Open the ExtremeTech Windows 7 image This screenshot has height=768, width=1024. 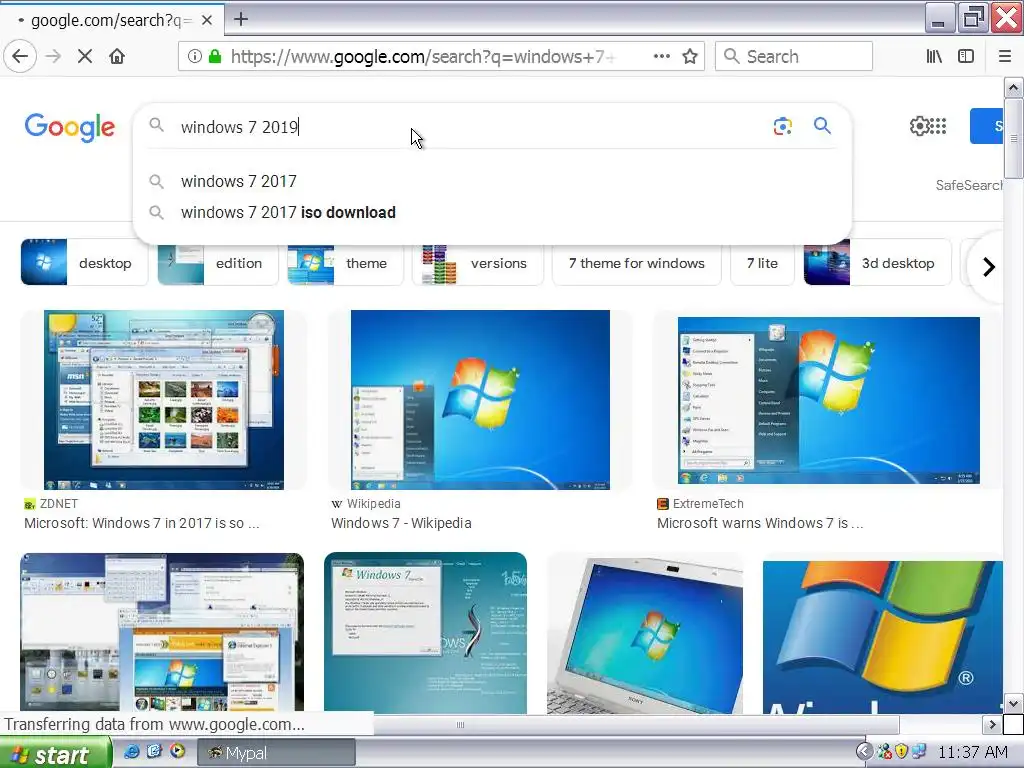[828, 400]
